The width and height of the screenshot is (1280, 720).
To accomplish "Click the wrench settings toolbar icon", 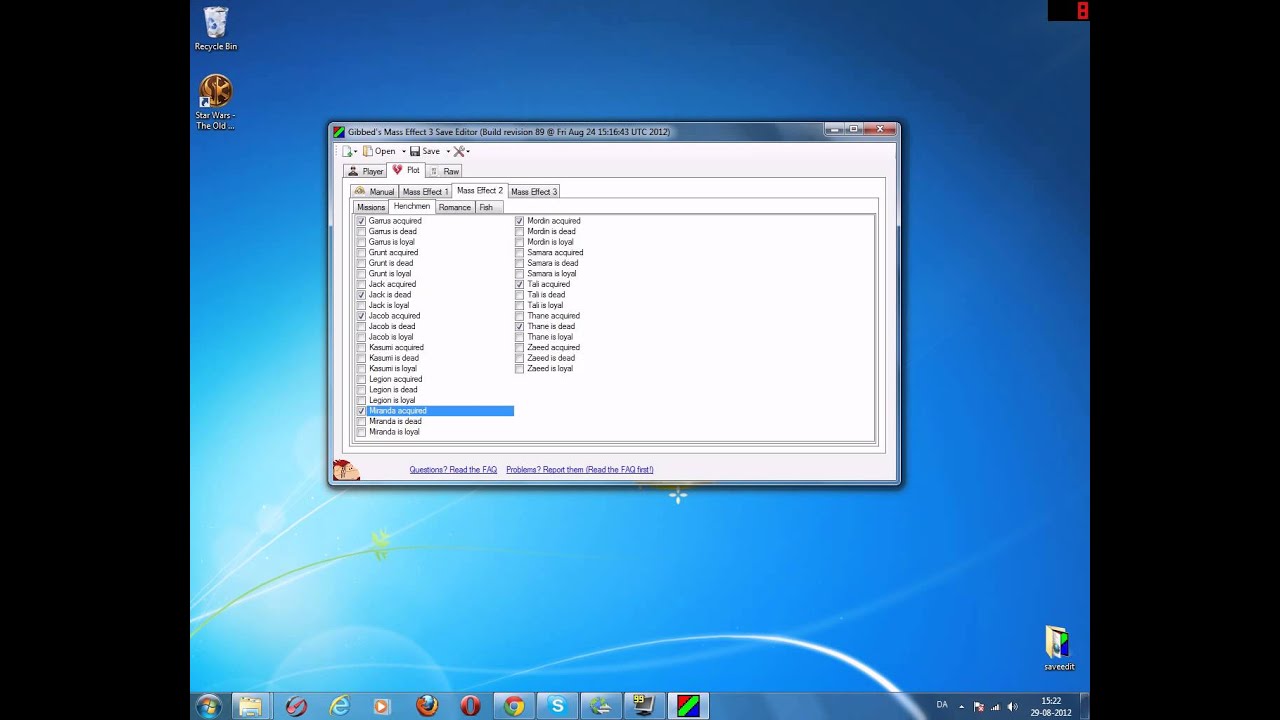I will click(459, 151).
